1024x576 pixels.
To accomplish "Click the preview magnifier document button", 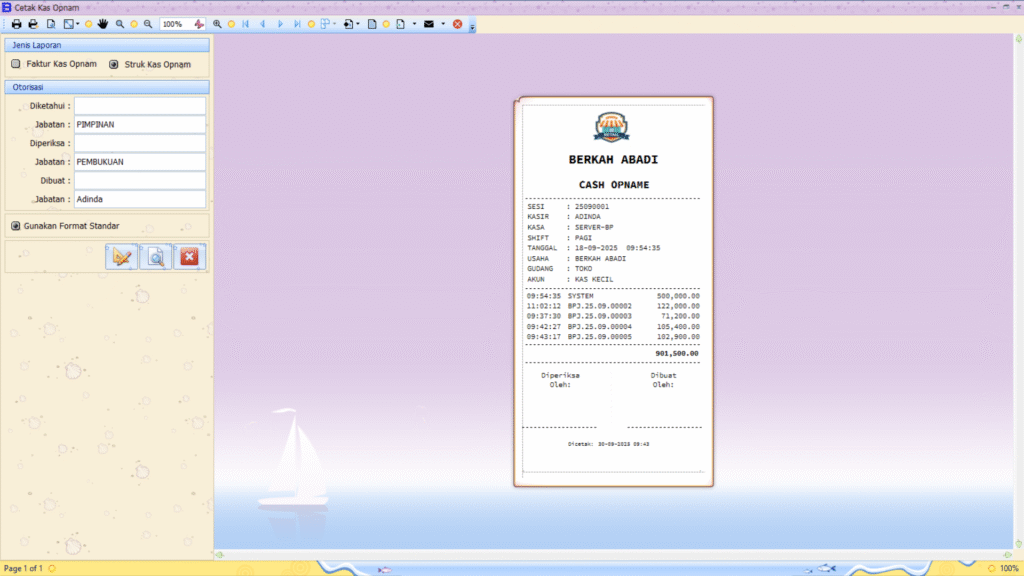I will [156, 257].
